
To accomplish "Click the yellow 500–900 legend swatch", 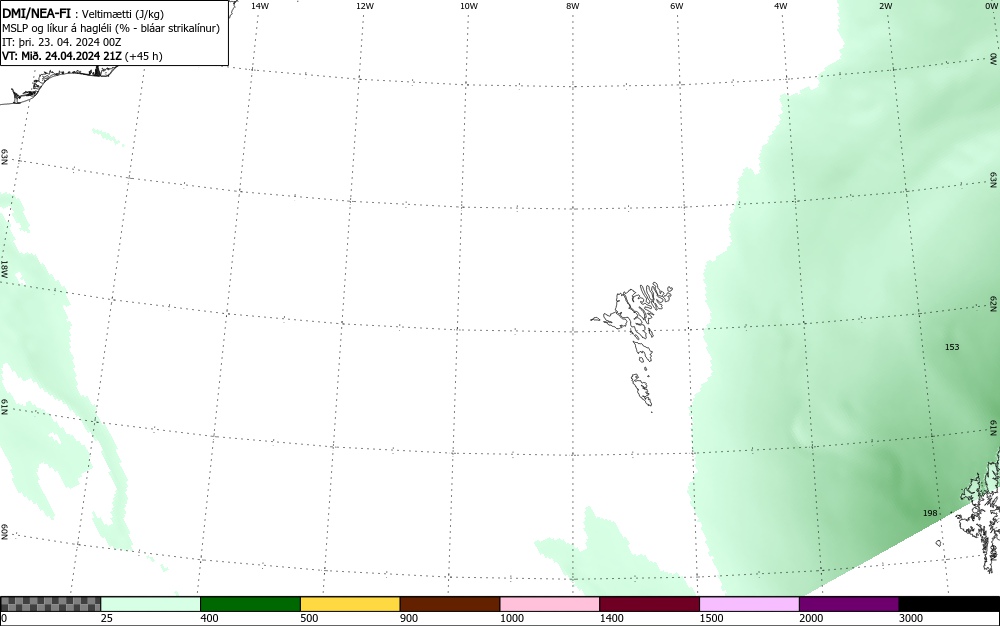I will [350, 604].
